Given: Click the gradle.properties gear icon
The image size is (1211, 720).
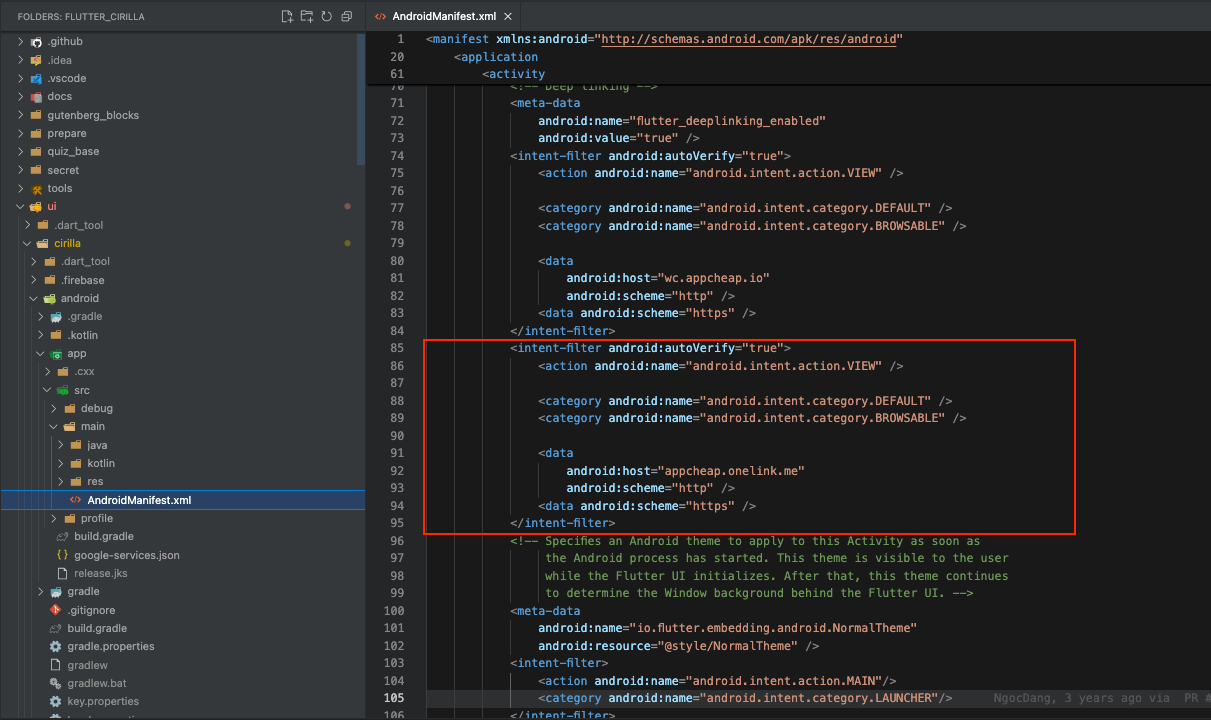Looking at the screenshot, I should coord(57,646).
